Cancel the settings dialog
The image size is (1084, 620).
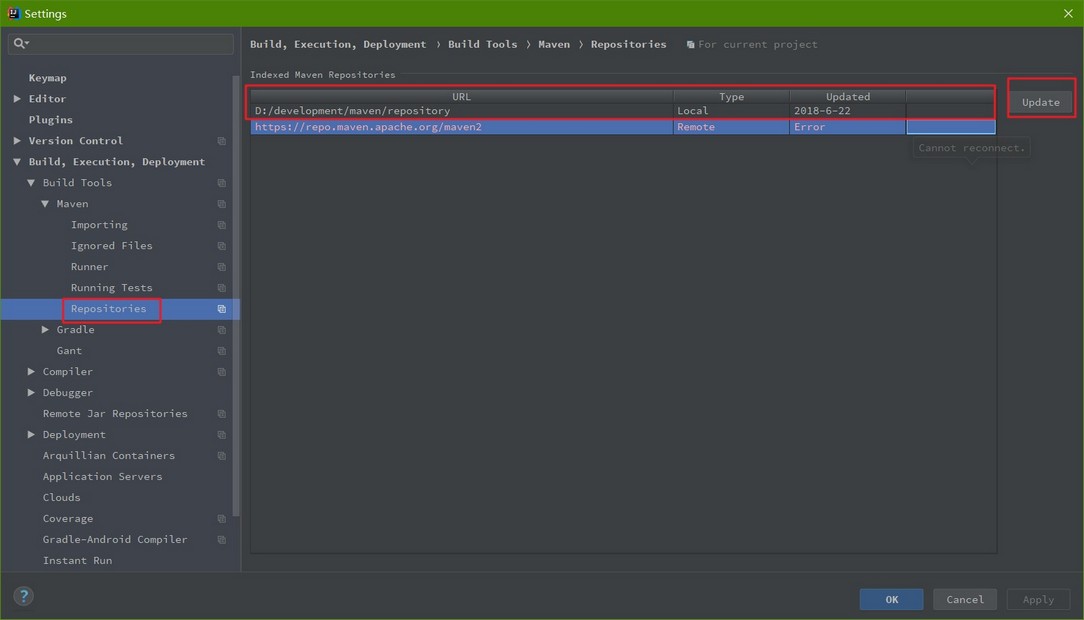tap(964, 599)
